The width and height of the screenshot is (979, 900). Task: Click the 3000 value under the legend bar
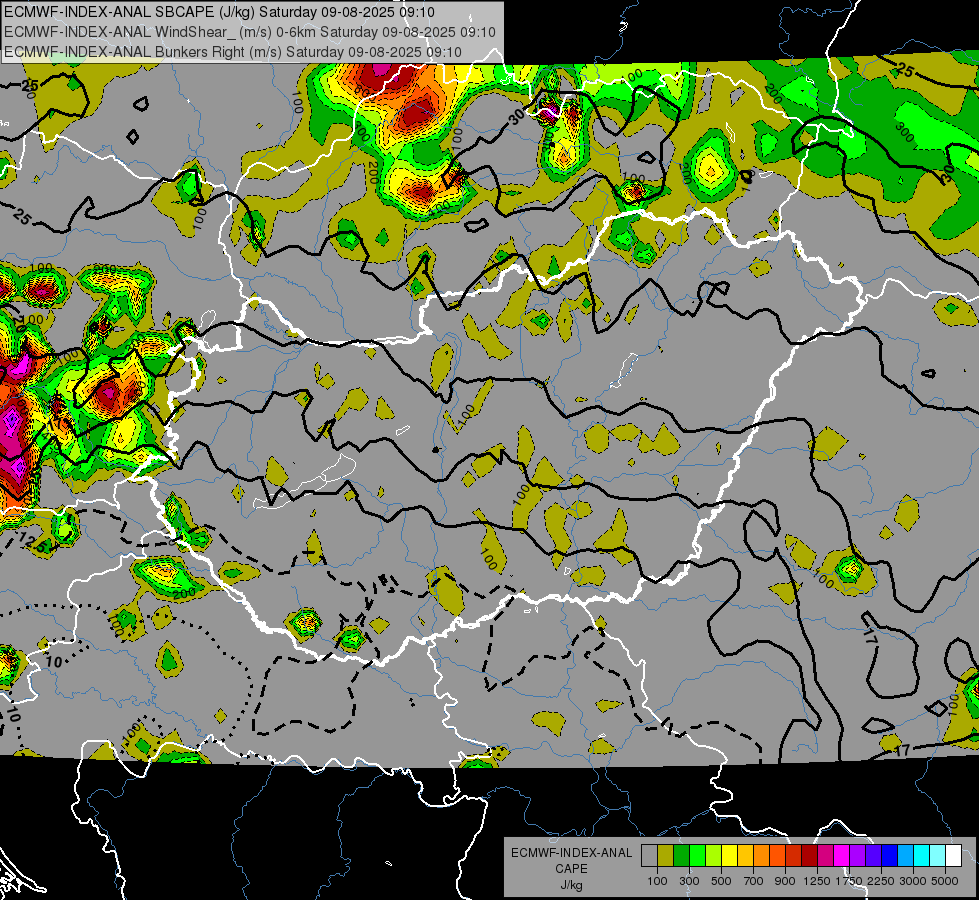[913, 881]
